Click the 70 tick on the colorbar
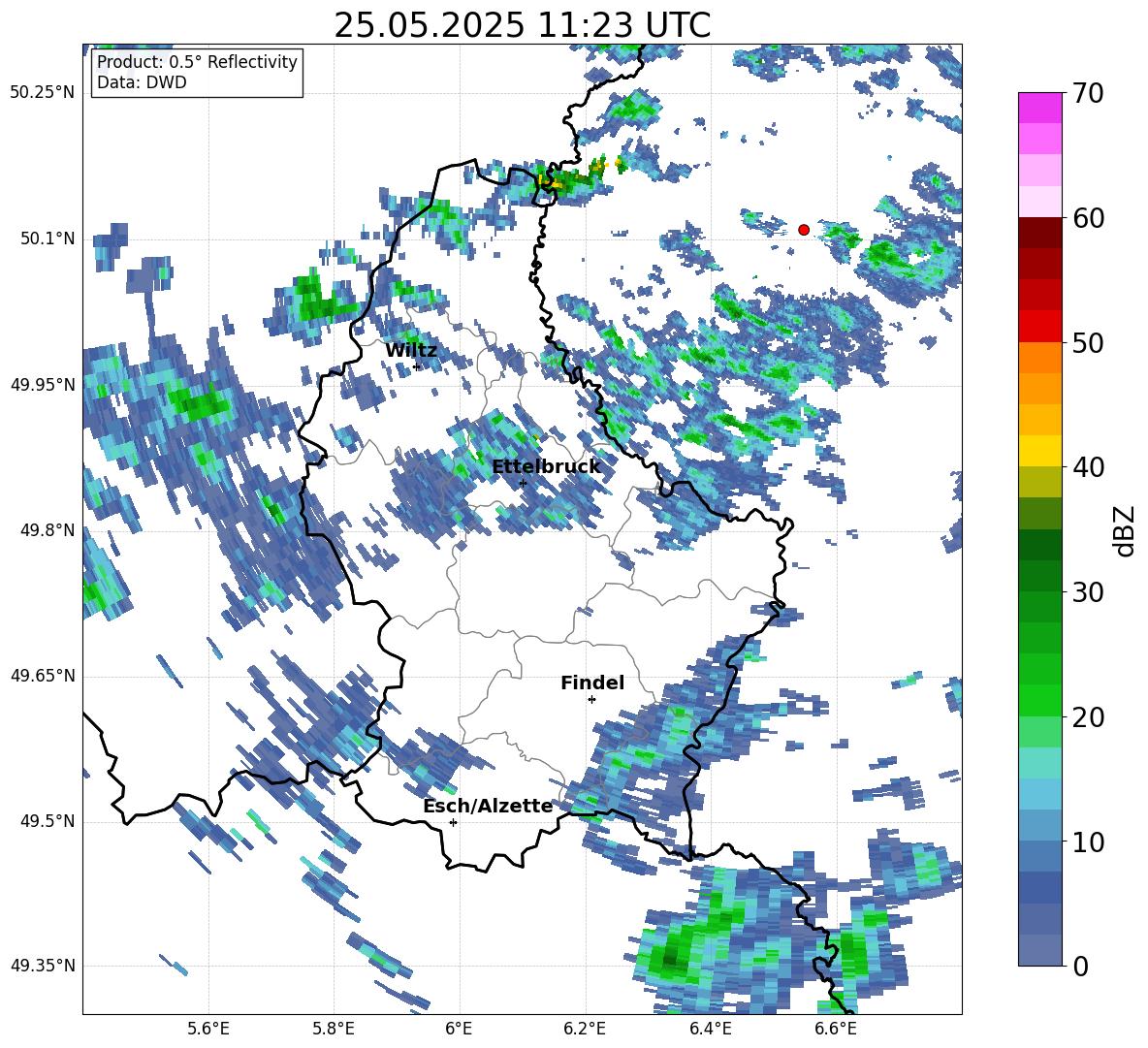The width and height of the screenshot is (1148, 1048). coord(1088,93)
